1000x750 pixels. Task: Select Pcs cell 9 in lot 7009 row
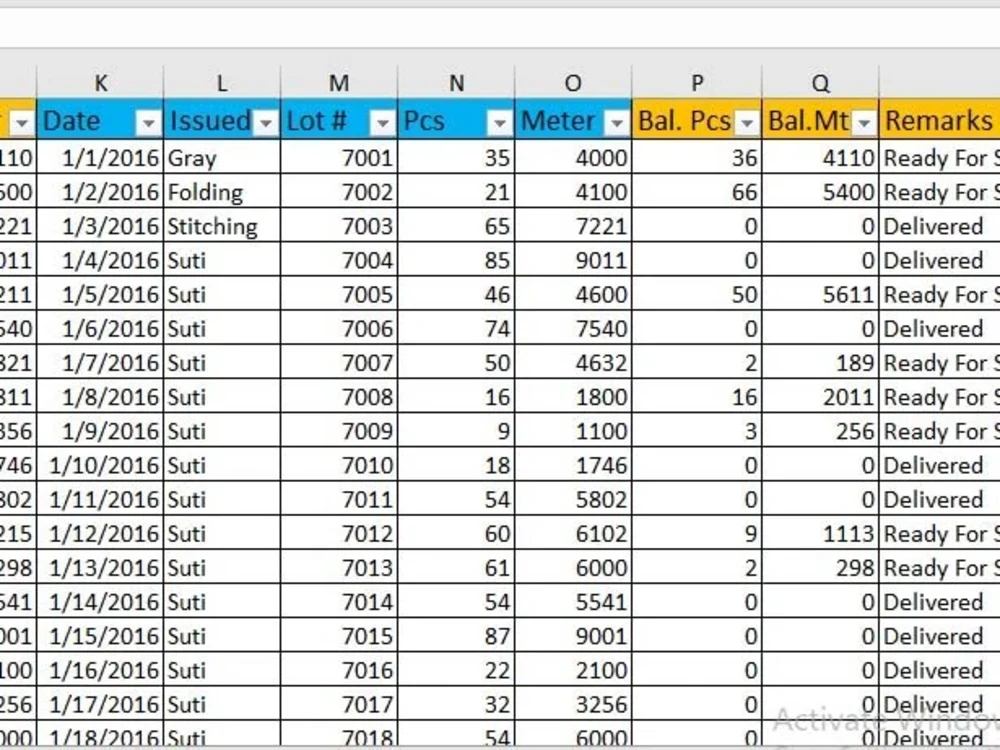(456, 430)
